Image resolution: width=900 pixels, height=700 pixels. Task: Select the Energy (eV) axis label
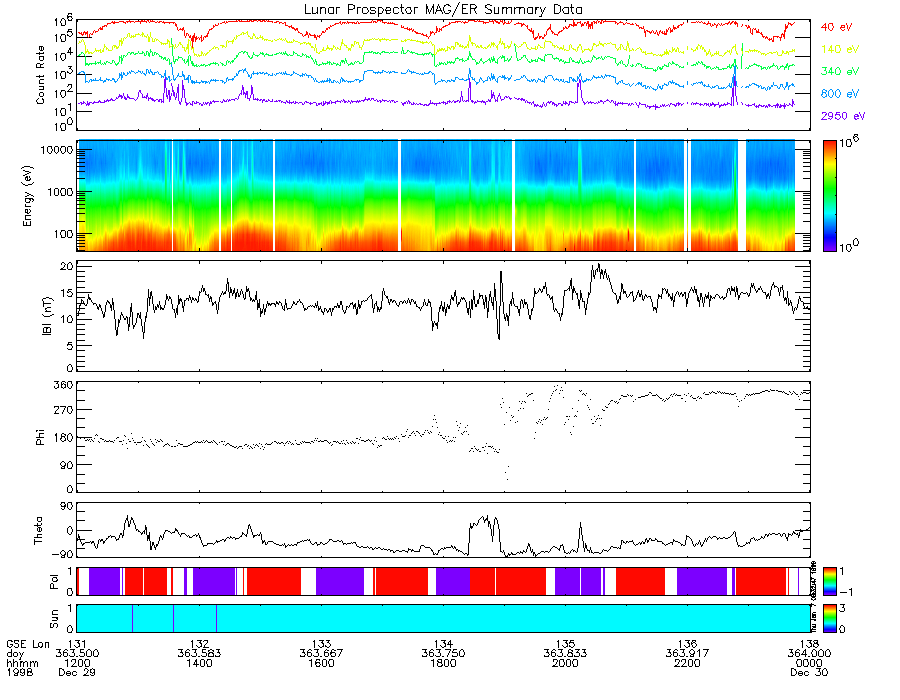coord(27,196)
